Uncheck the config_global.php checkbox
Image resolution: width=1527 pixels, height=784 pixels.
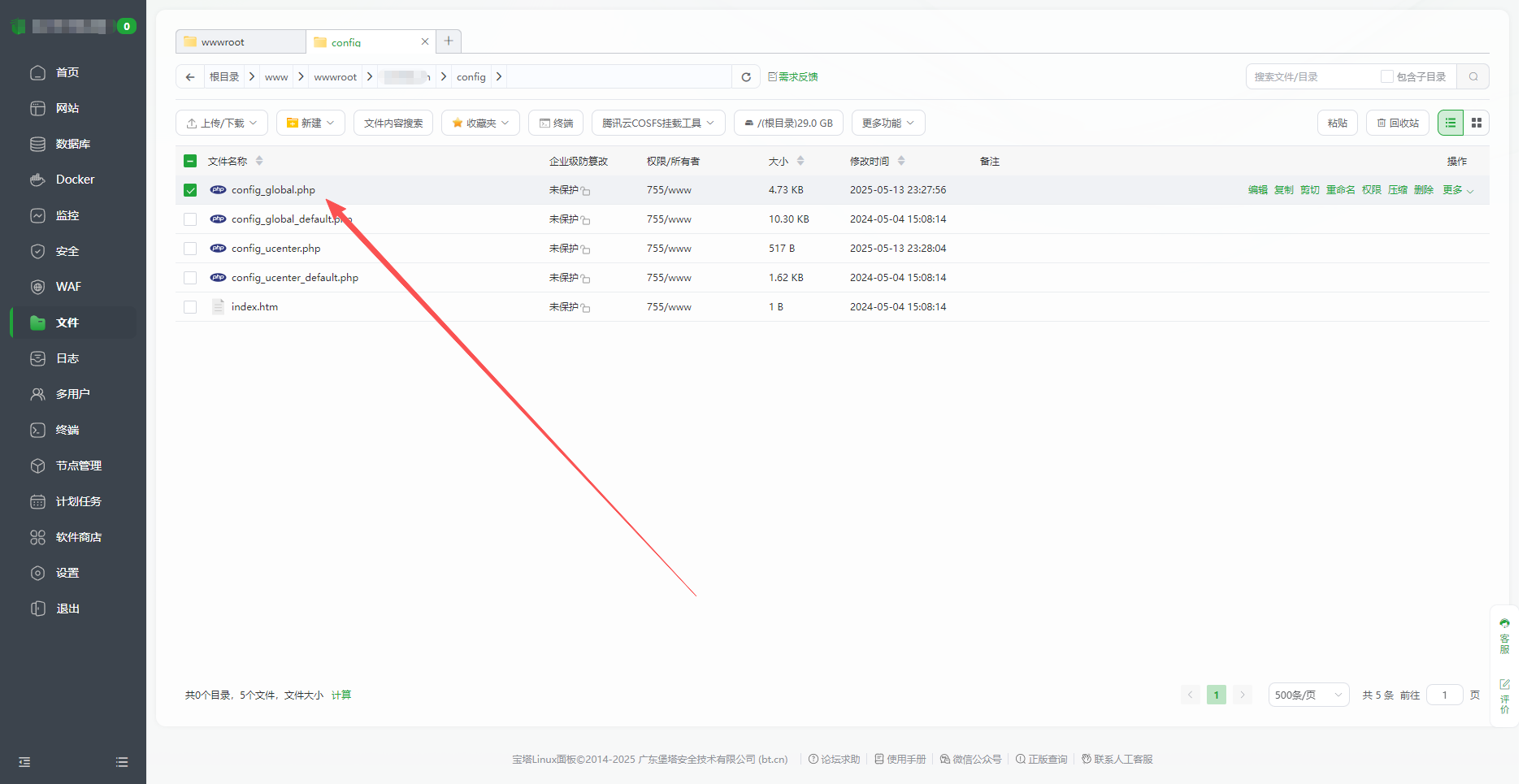point(190,190)
